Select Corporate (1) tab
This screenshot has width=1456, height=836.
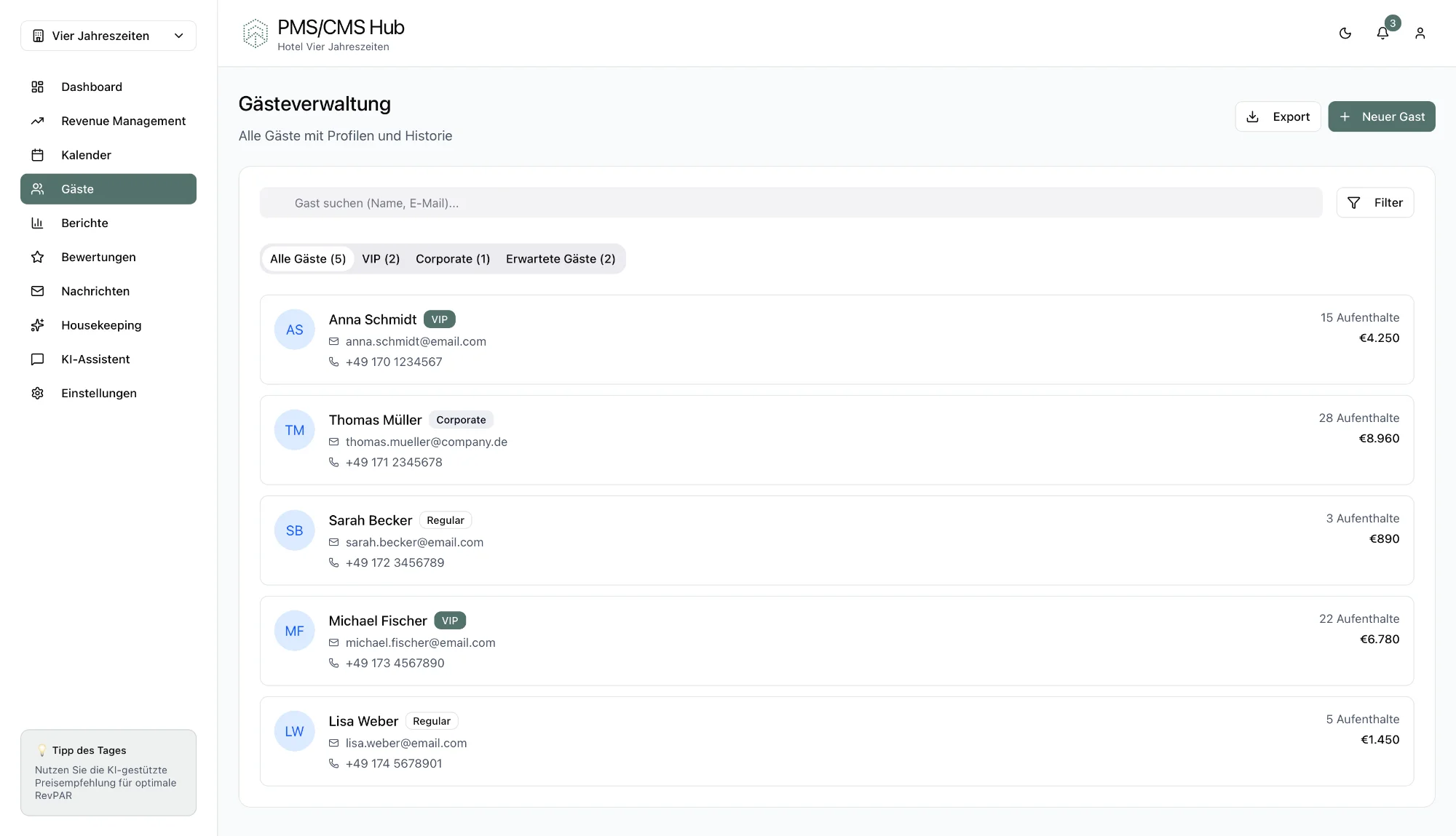pos(452,259)
